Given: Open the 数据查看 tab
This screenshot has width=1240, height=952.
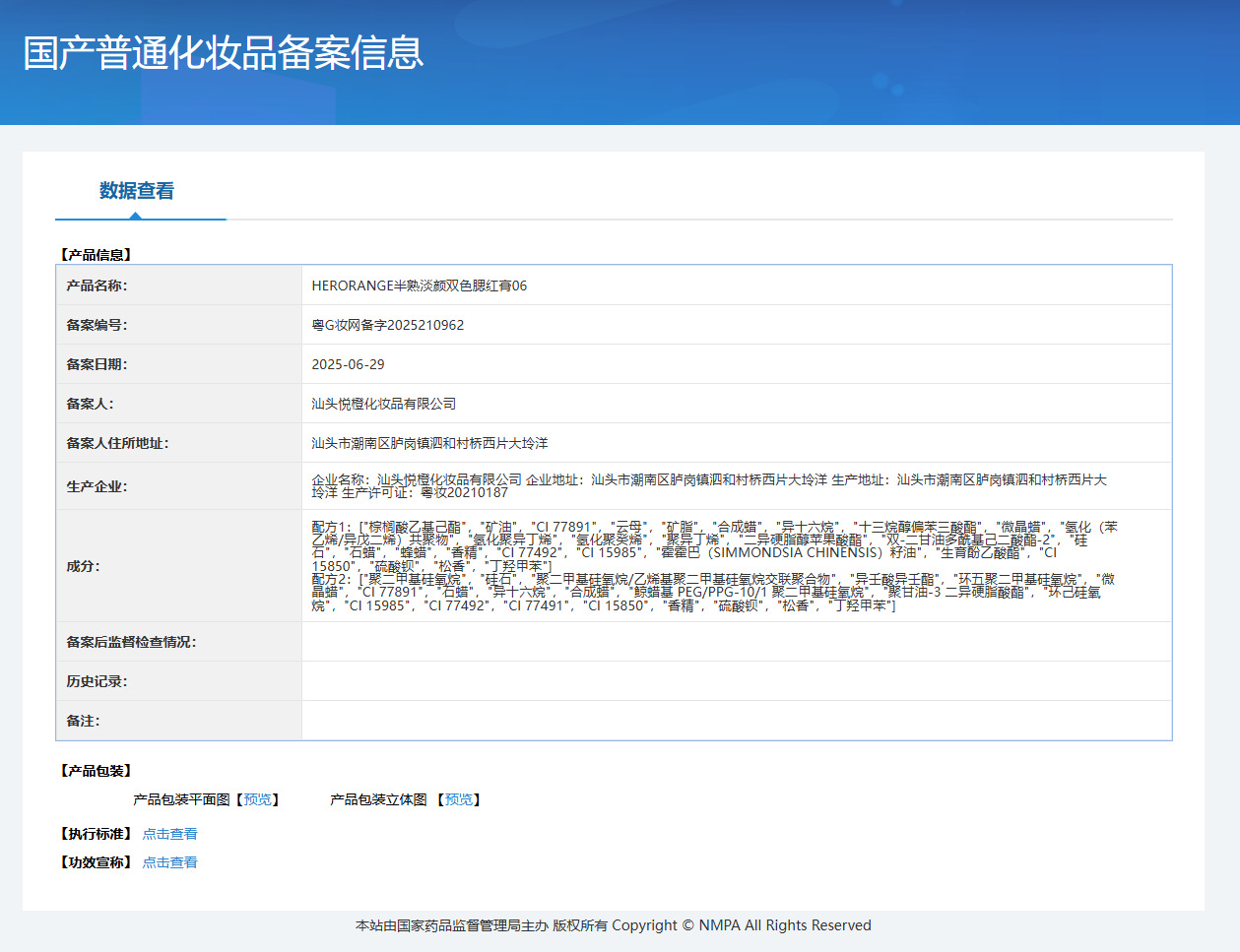Looking at the screenshot, I should (137, 191).
